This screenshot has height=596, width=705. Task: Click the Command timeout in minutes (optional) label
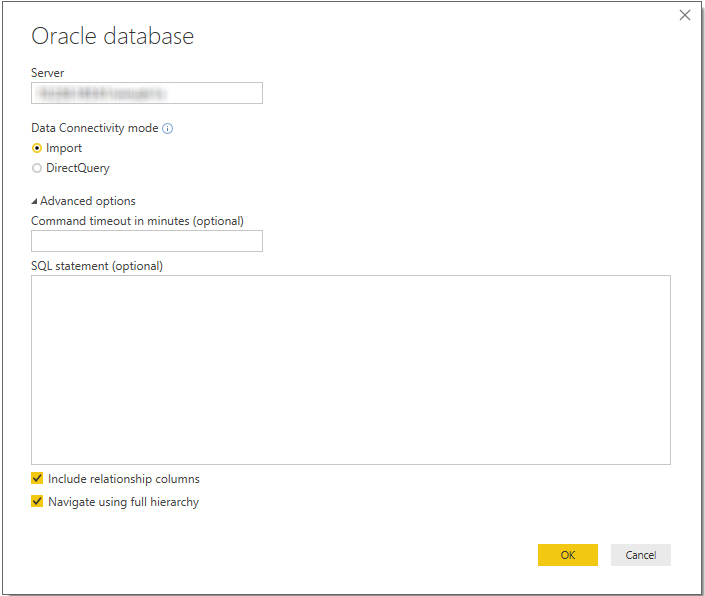coord(137,221)
